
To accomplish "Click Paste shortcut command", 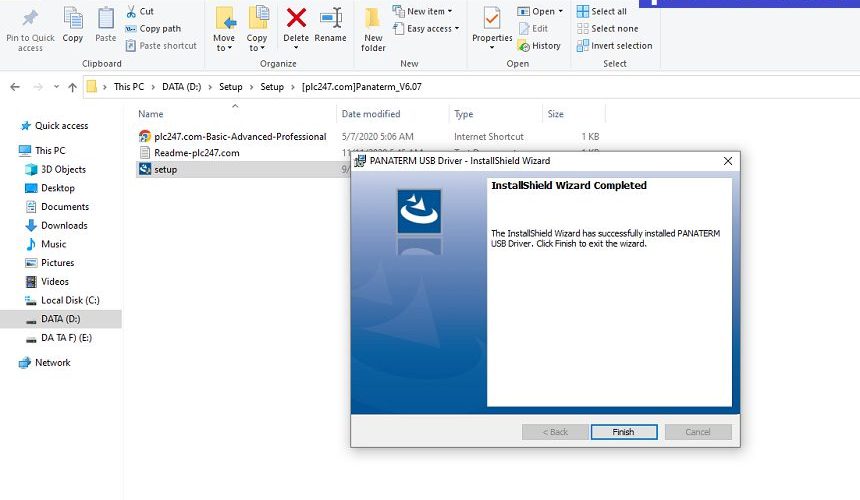I will pos(161,46).
